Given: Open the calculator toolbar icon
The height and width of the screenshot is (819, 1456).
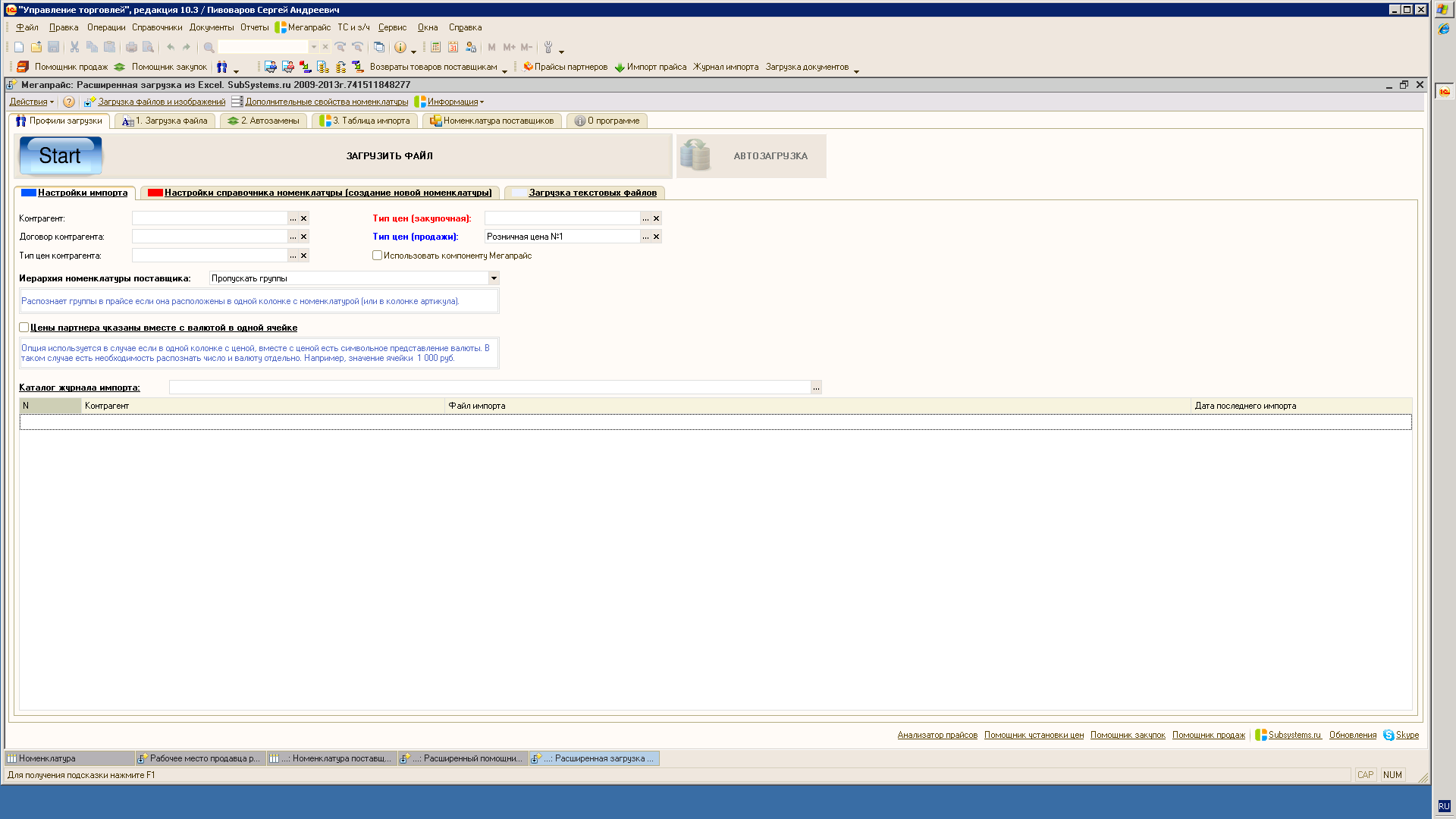Looking at the screenshot, I should coord(436,47).
